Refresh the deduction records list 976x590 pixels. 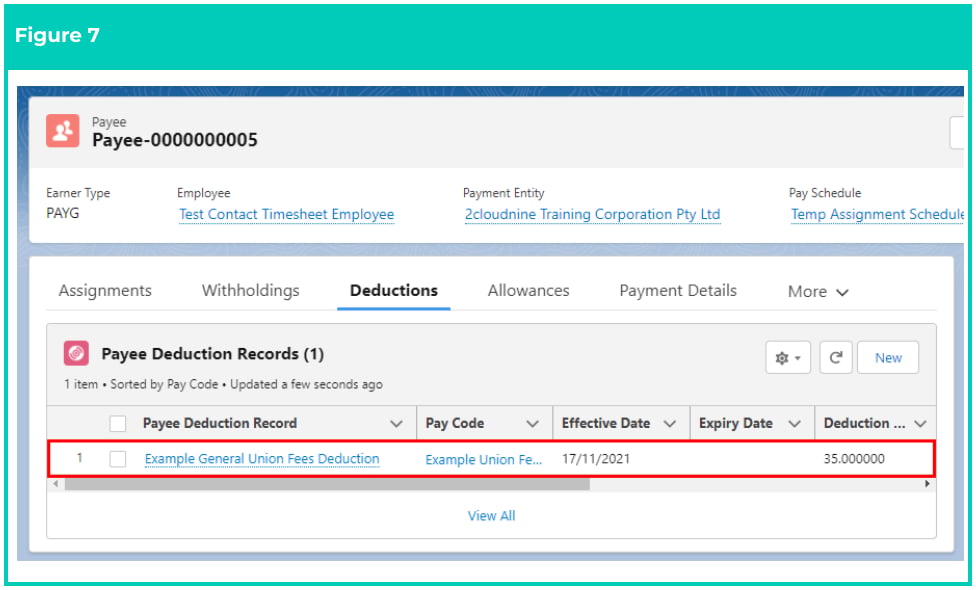point(835,358)
